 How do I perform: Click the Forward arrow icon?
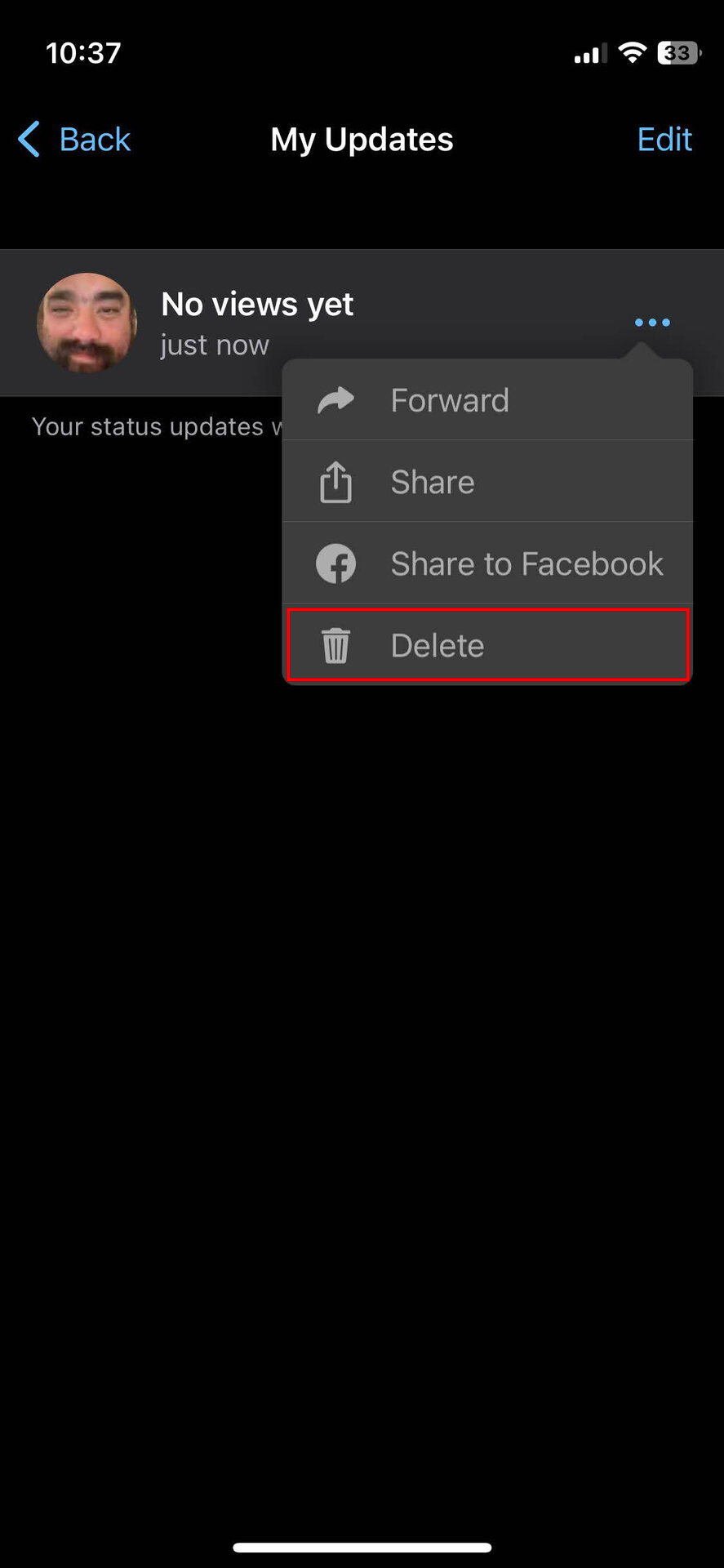click(335, 400)
